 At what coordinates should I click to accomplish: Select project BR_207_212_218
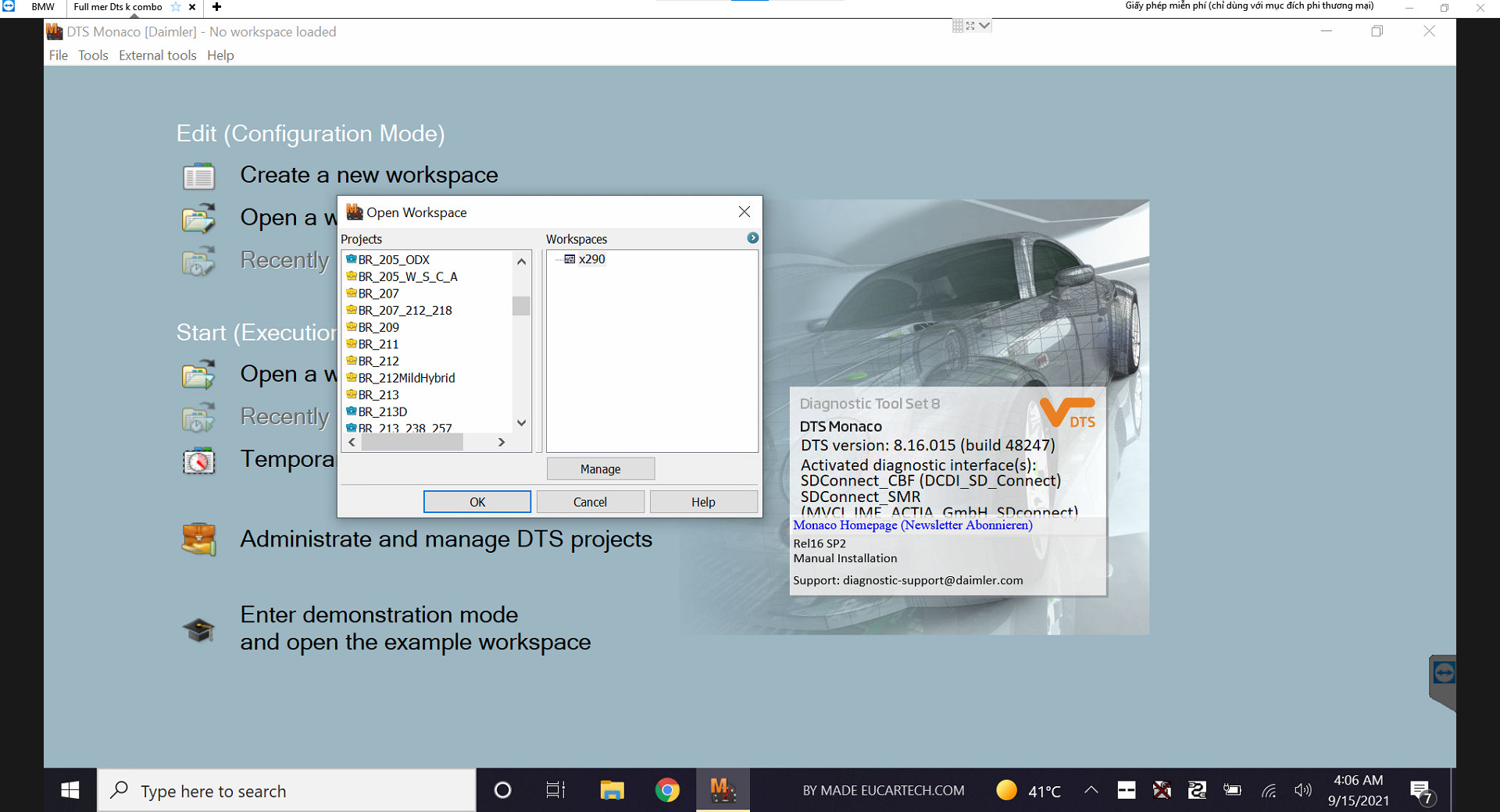click(x=405, y=311)
